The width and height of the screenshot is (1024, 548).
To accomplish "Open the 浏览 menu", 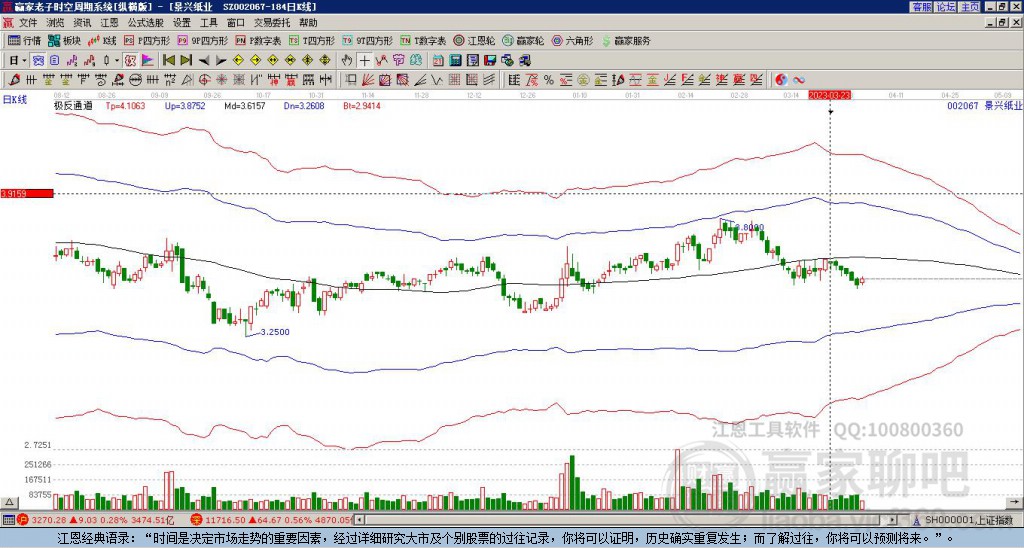I will click(x=56, y=23).
